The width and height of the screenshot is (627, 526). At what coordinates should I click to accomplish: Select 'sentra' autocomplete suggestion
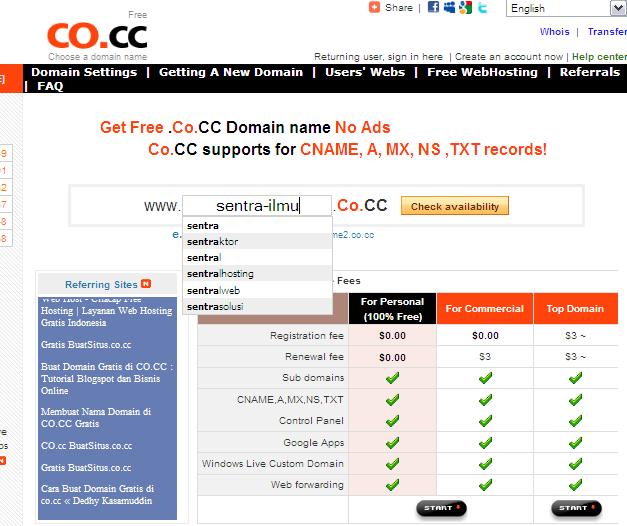pos(257,226)
